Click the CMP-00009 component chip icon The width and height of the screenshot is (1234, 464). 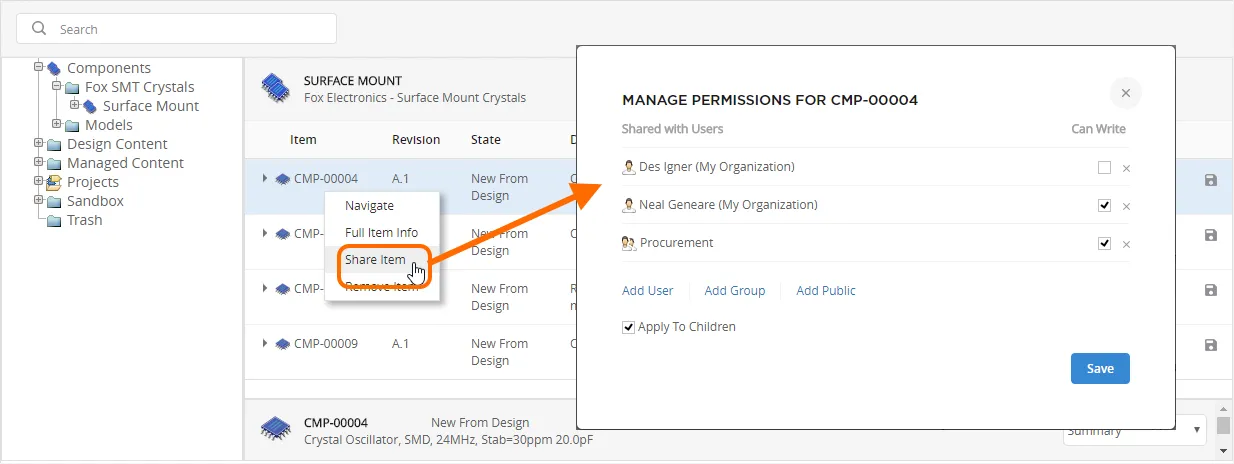pos(283,344)
